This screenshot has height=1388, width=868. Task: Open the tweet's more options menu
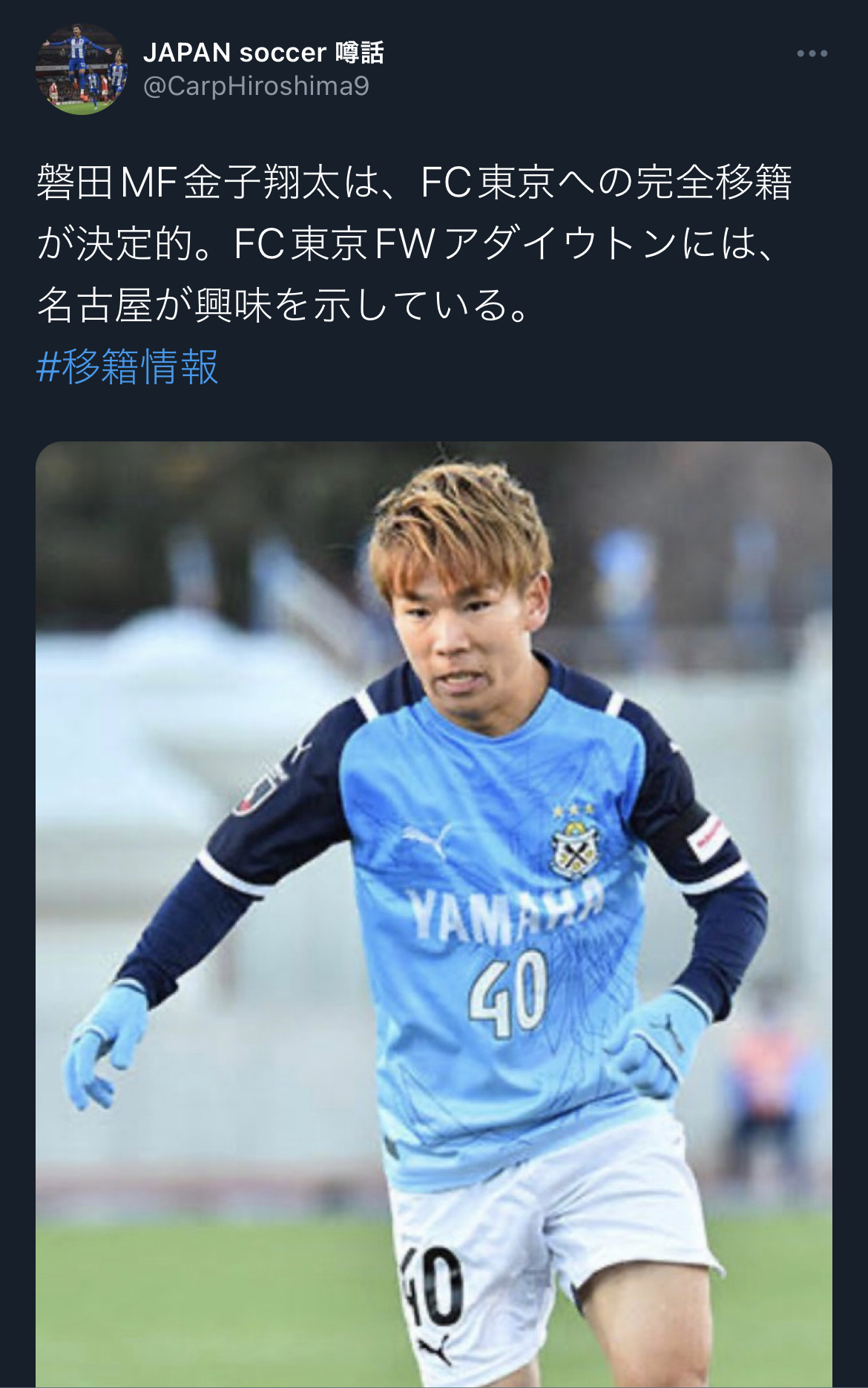(812, 53)
